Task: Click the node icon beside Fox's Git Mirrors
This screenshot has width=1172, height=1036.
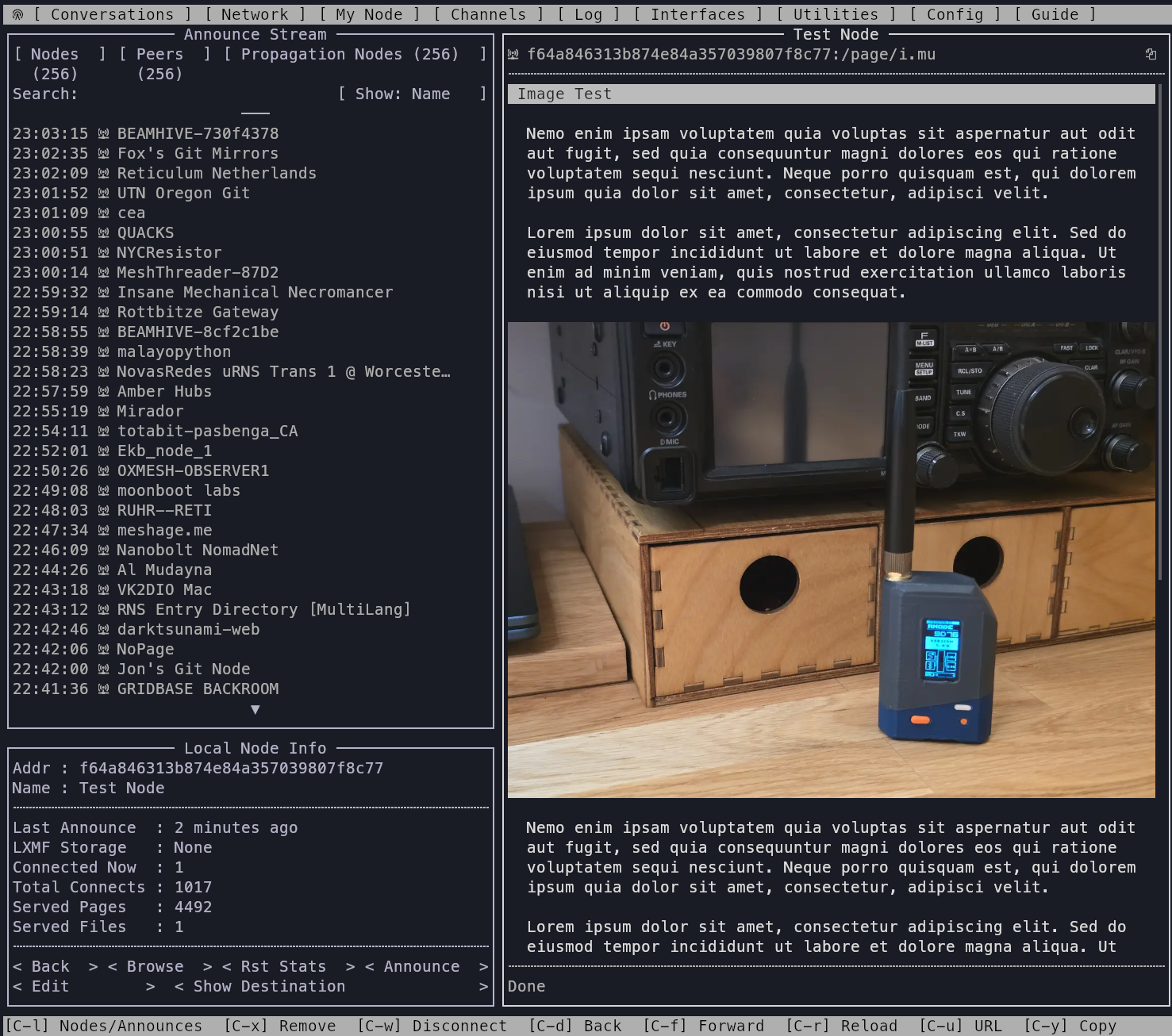Action: pyautogui.click(x=103, y=153)
